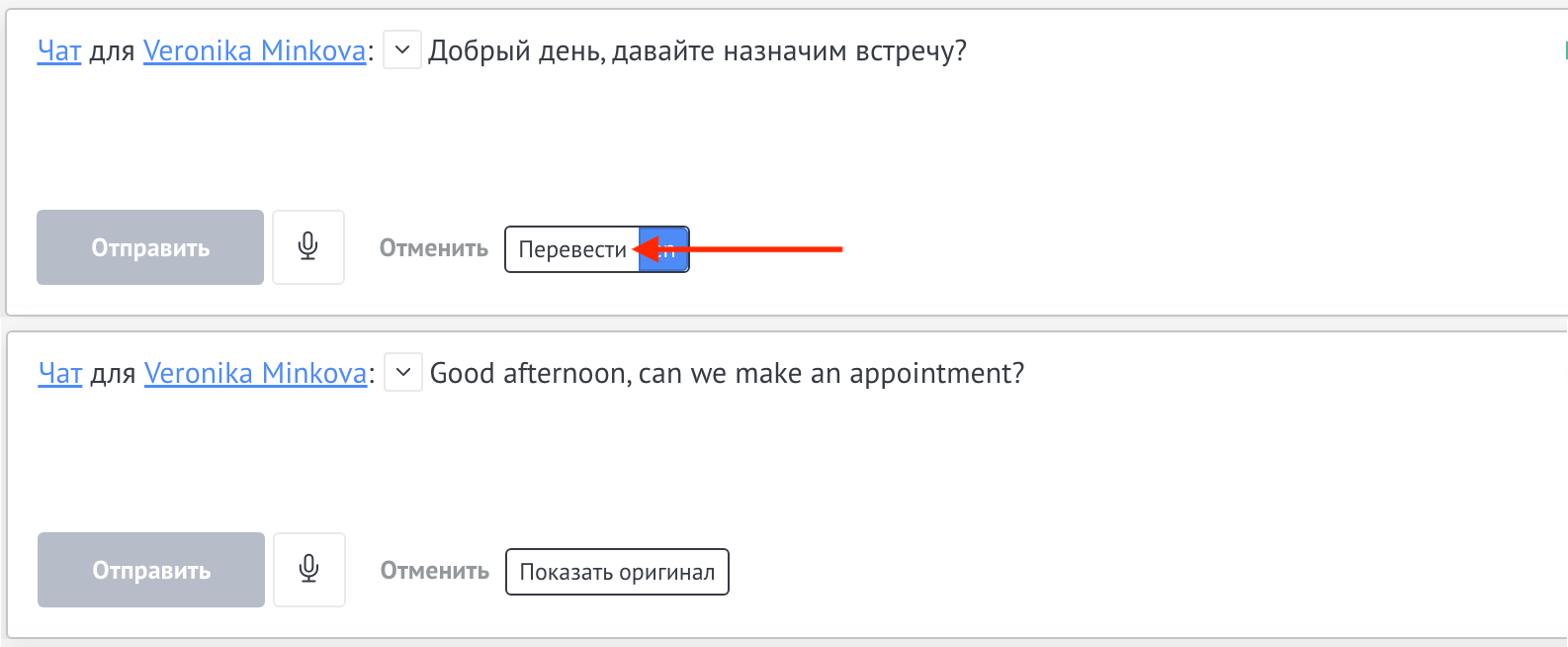
Task: Select the mic icon beside the top Отправить button
Action: (x=307, y=247)
